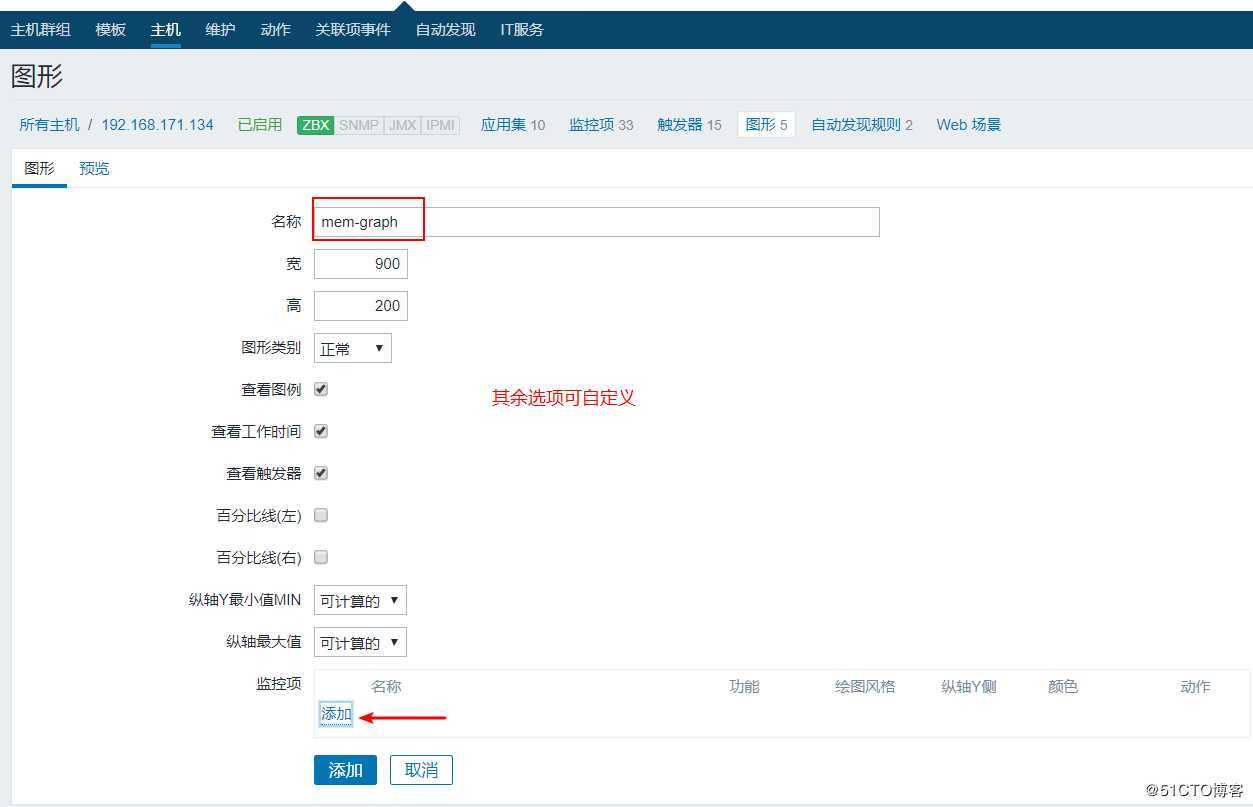This screenshot has width=1253, height=807.
Task: Click 添加 to add a monitoring item
Action: pyautogui.click(x=334, y=713)
